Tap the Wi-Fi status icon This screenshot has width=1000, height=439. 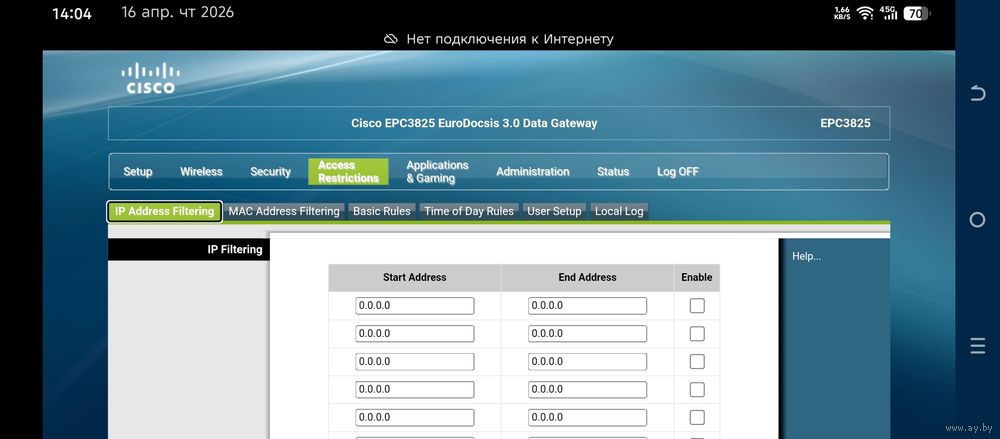point(865,13)
